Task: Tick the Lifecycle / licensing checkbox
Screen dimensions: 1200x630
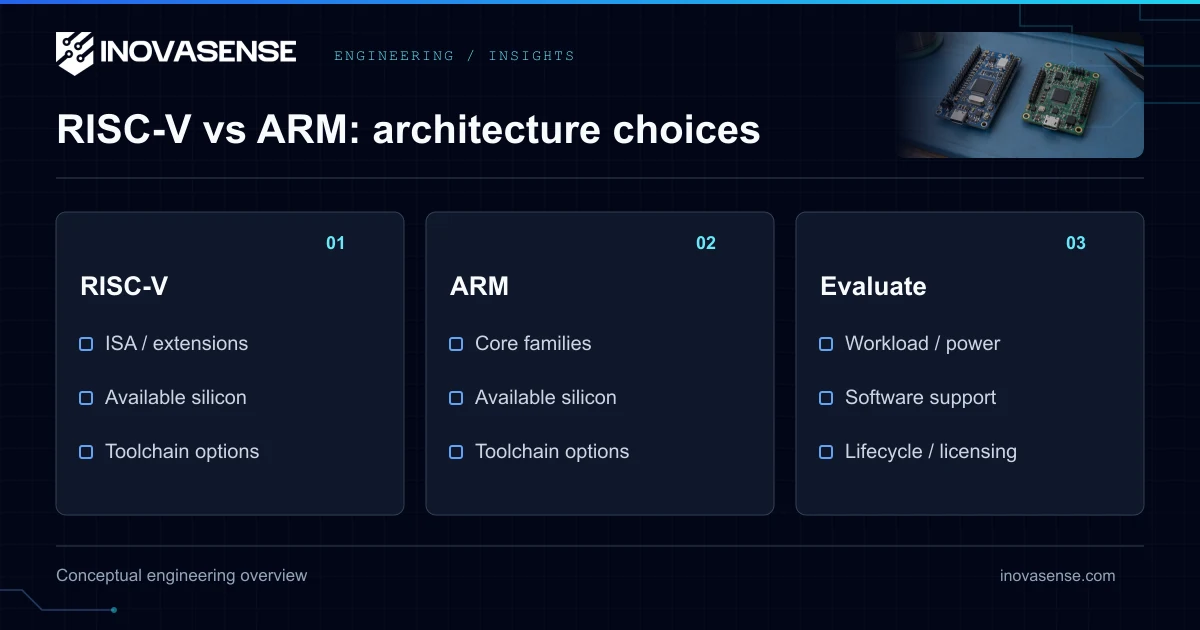Action: click(x=826, y=452)
